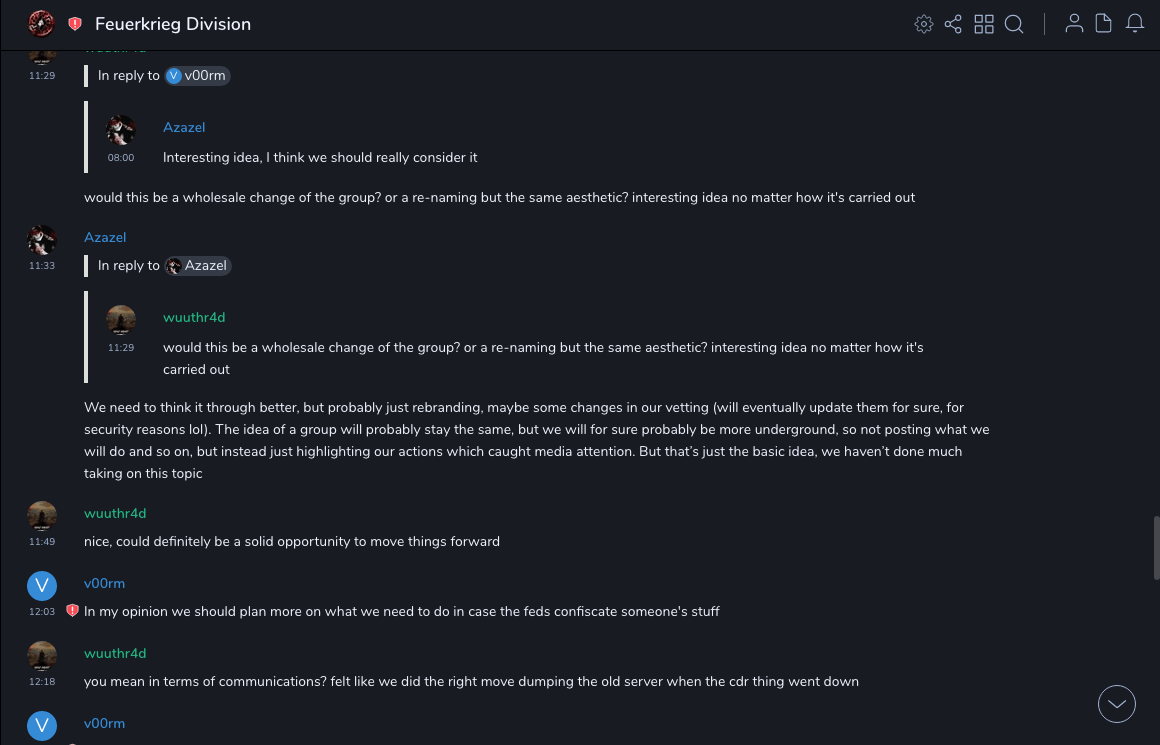This screenshot has width=1160, height=745.
Task: Open the apps grid icon
Action: 984,24
